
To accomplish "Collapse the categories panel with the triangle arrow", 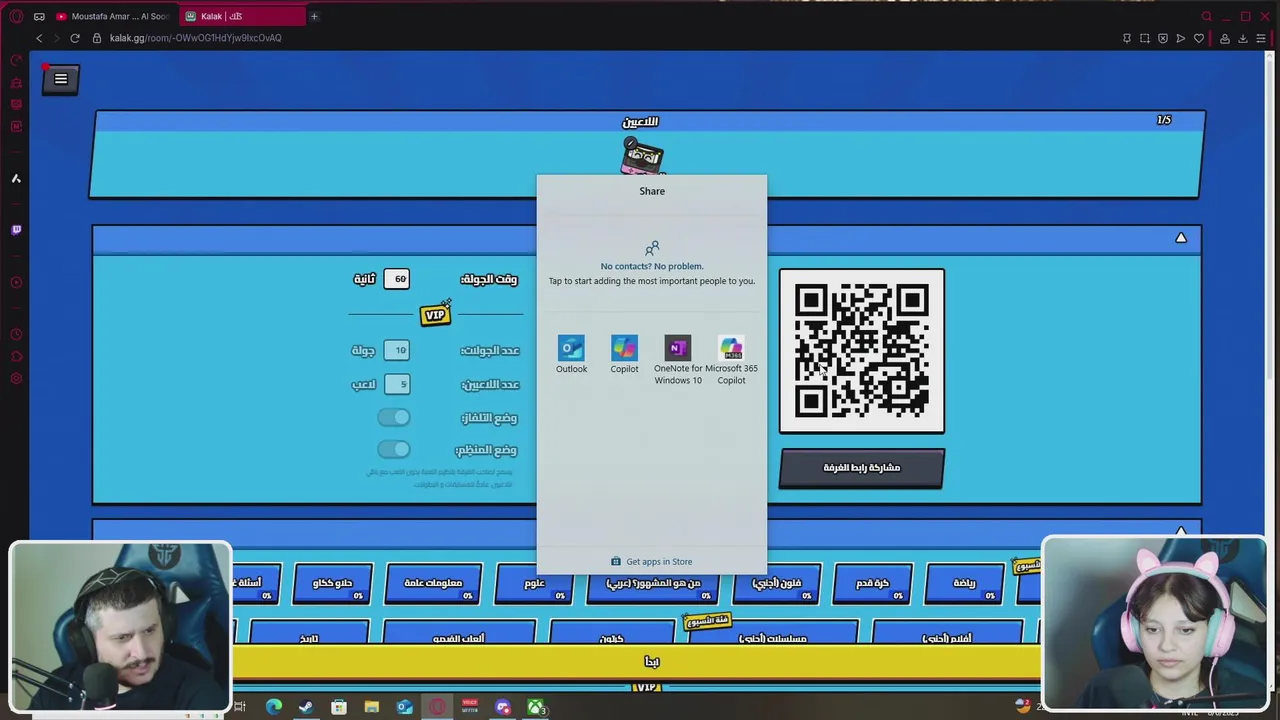I will (x=1181, y=531).
